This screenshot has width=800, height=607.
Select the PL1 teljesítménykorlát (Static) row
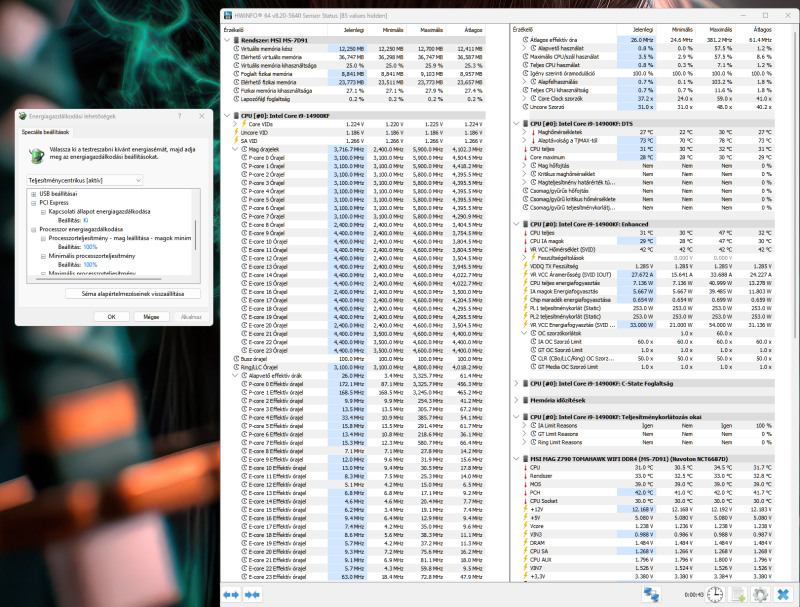point(647,308)
